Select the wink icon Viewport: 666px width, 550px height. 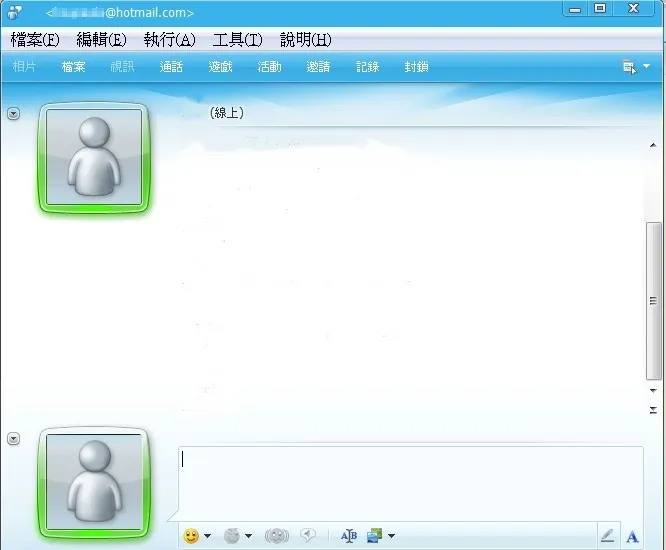(232, 536)
